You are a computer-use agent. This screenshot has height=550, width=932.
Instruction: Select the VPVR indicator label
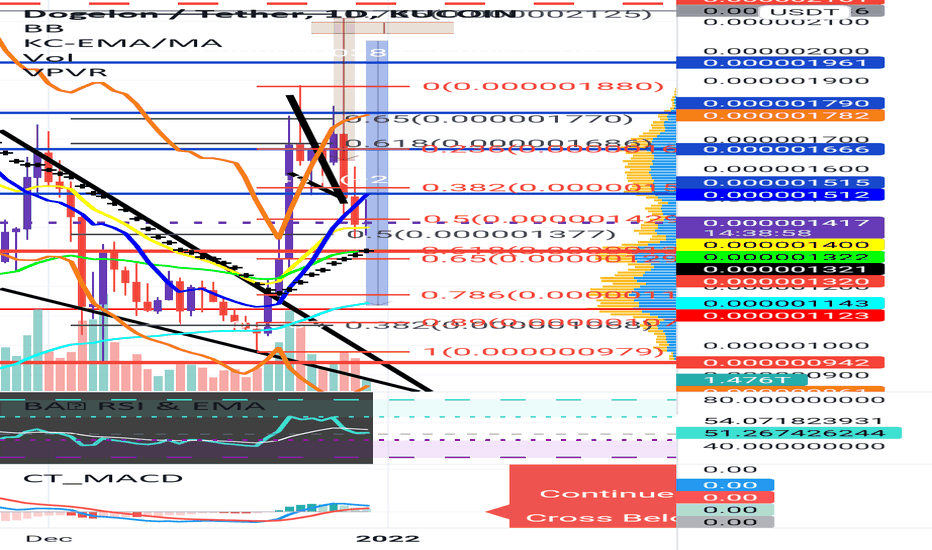tap(65, 73)
